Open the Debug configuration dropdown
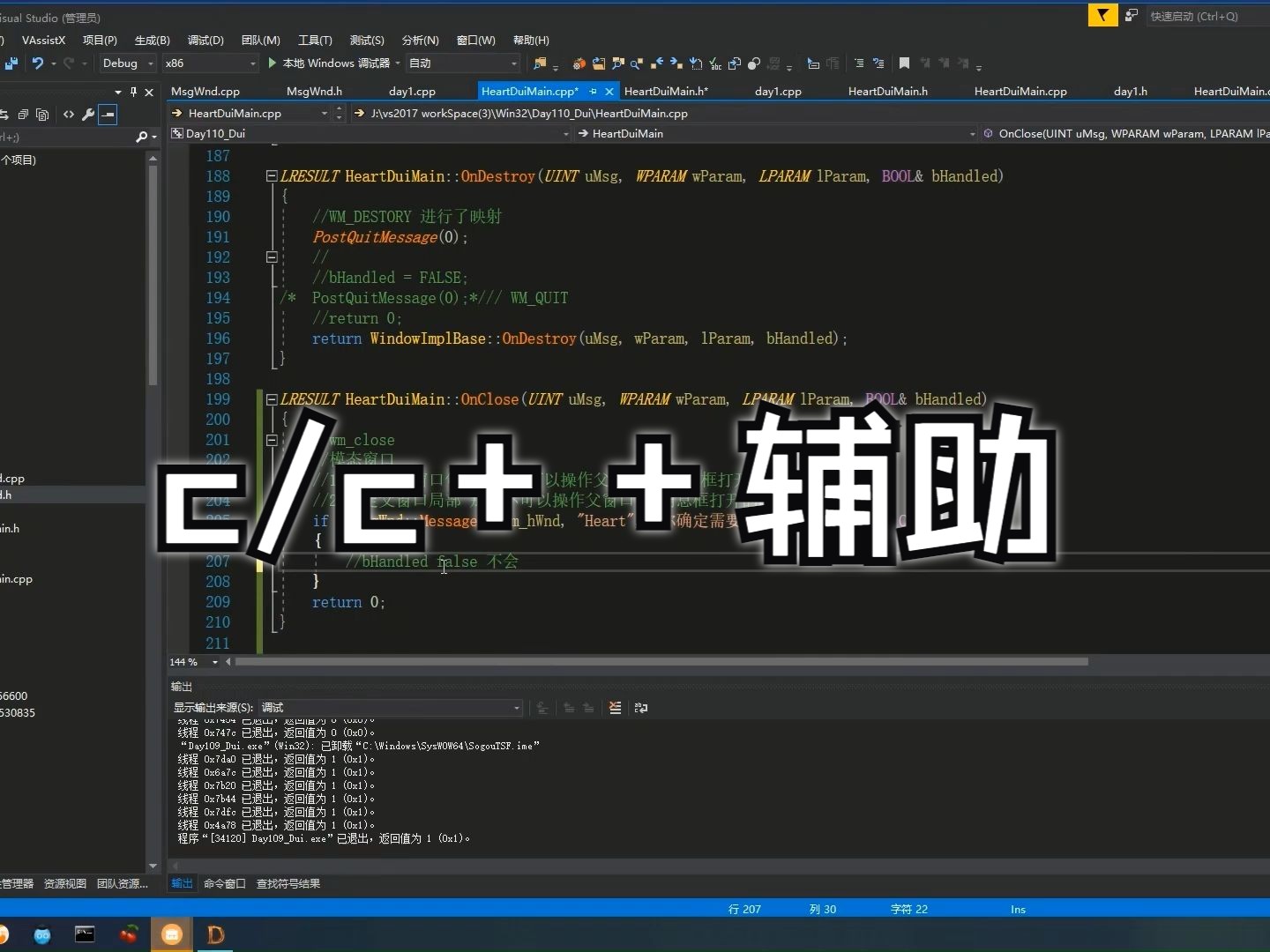Image resolution: width=1270 pixels, height=952 pixels. point(128,63)
